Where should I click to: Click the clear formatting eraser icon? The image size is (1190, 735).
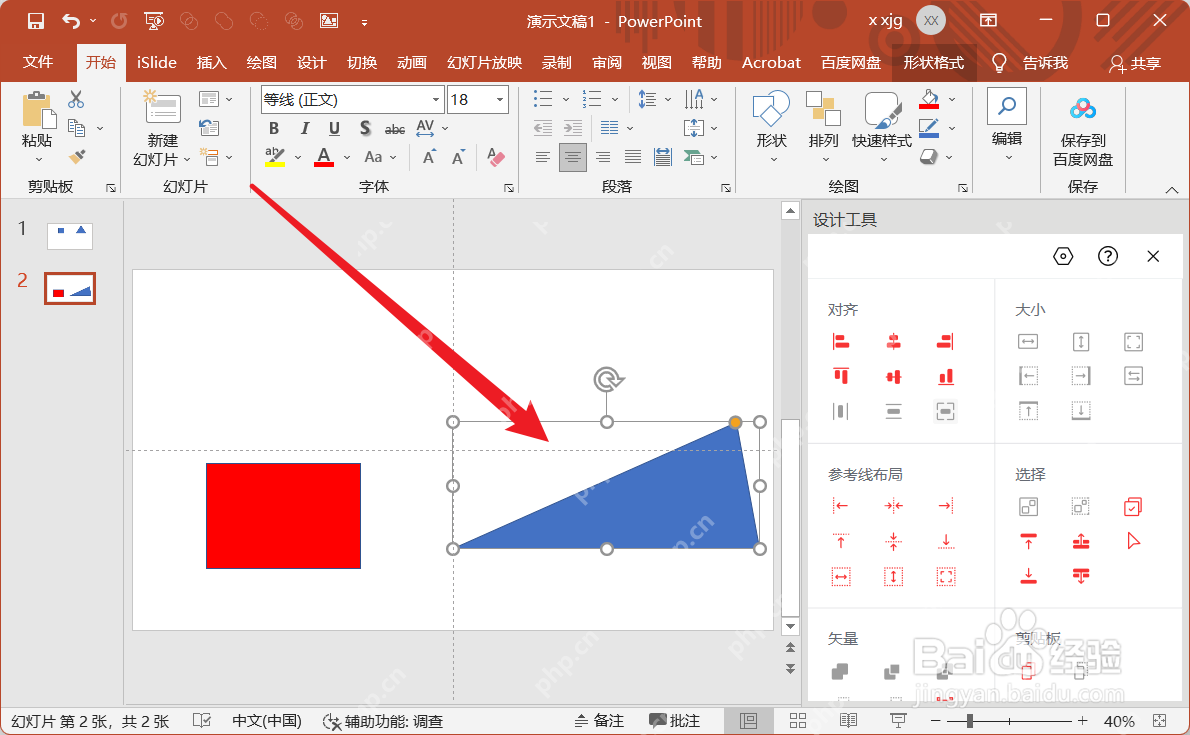(496, 157)
